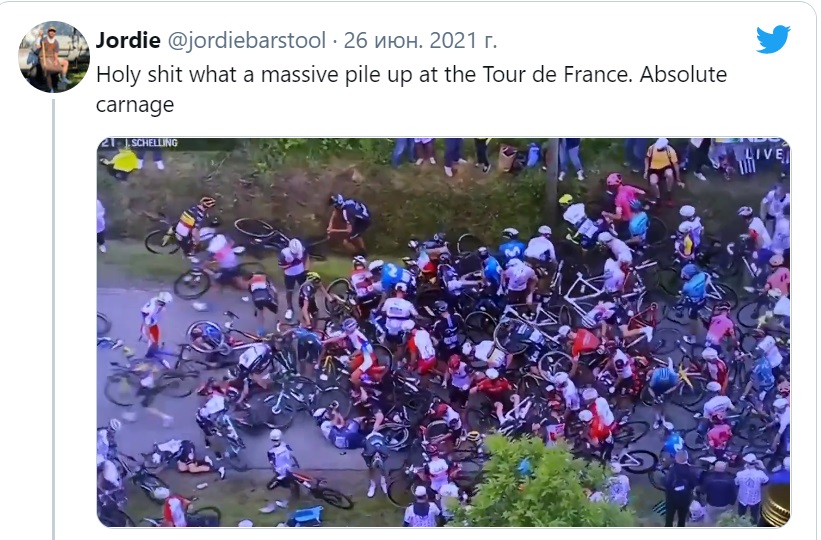821x540 pixels.
Task: Click the blue Twitter bird logo
Action: point(773,39)
